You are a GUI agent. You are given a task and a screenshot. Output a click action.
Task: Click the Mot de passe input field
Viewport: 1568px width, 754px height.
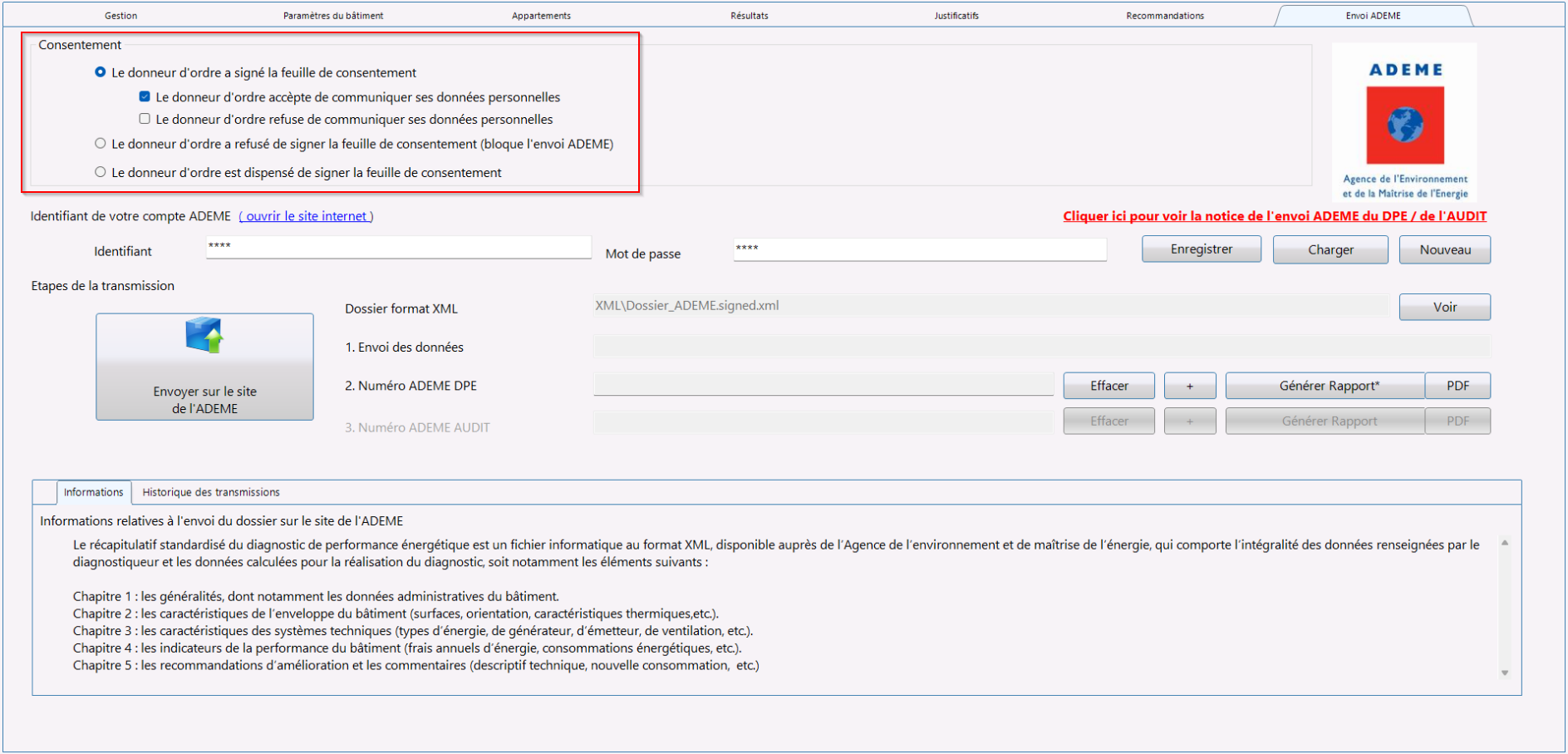(919, 249)
